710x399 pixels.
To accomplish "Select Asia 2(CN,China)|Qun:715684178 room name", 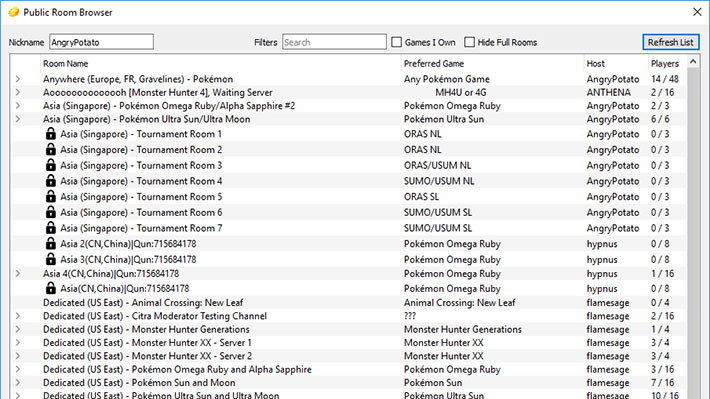I will point(128,244).
